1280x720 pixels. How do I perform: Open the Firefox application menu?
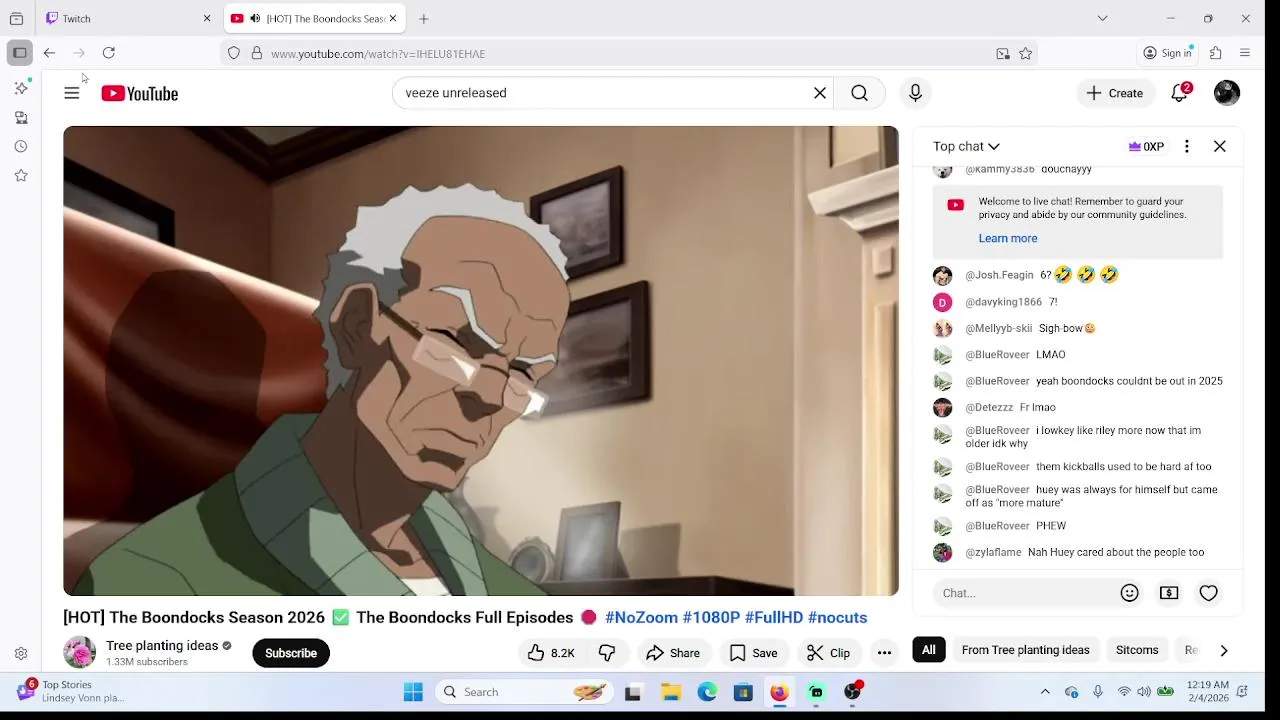pos(1245,53)
